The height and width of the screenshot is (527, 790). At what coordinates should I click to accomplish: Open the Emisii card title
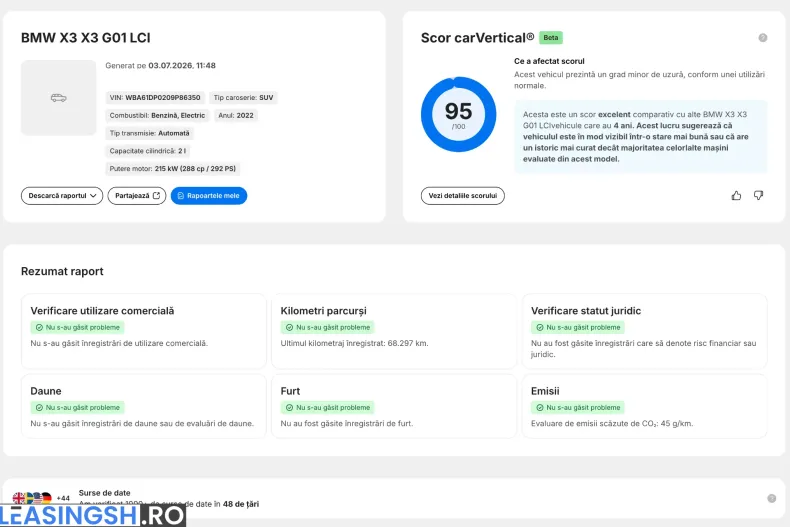click(x=545, y=391)
